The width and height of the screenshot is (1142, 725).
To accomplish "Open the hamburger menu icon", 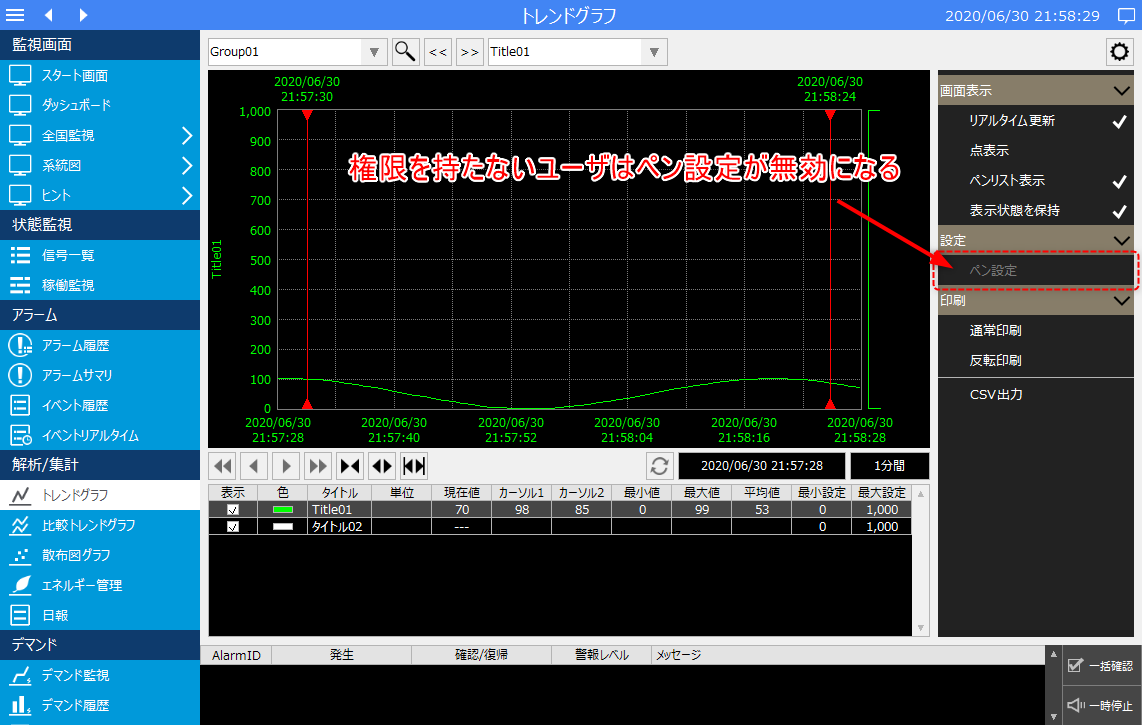I will [15, 15].
